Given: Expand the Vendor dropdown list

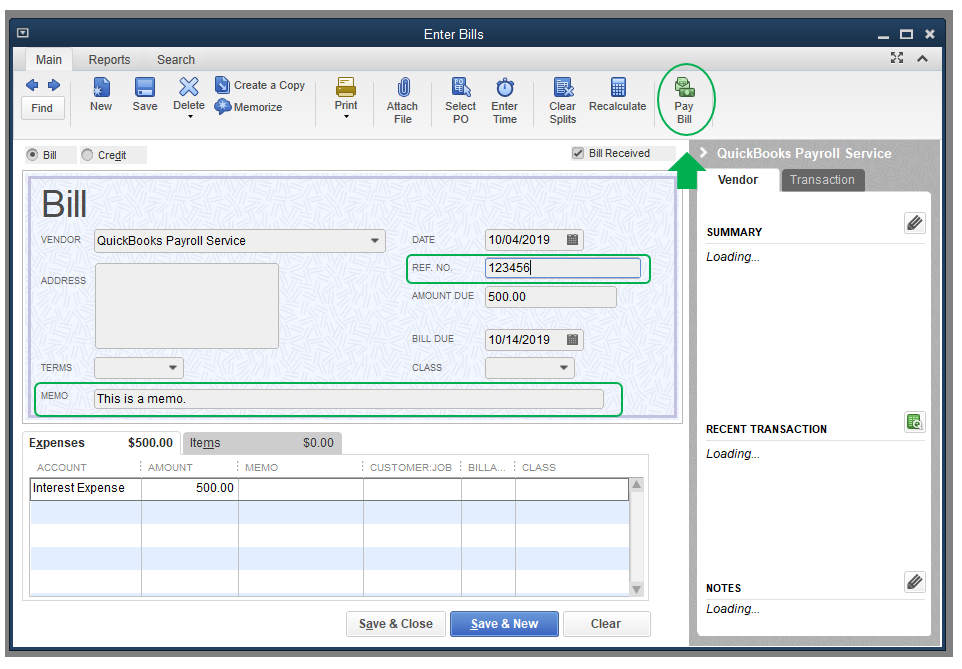Looking at the screenshot, I should (x=375, y=241).
